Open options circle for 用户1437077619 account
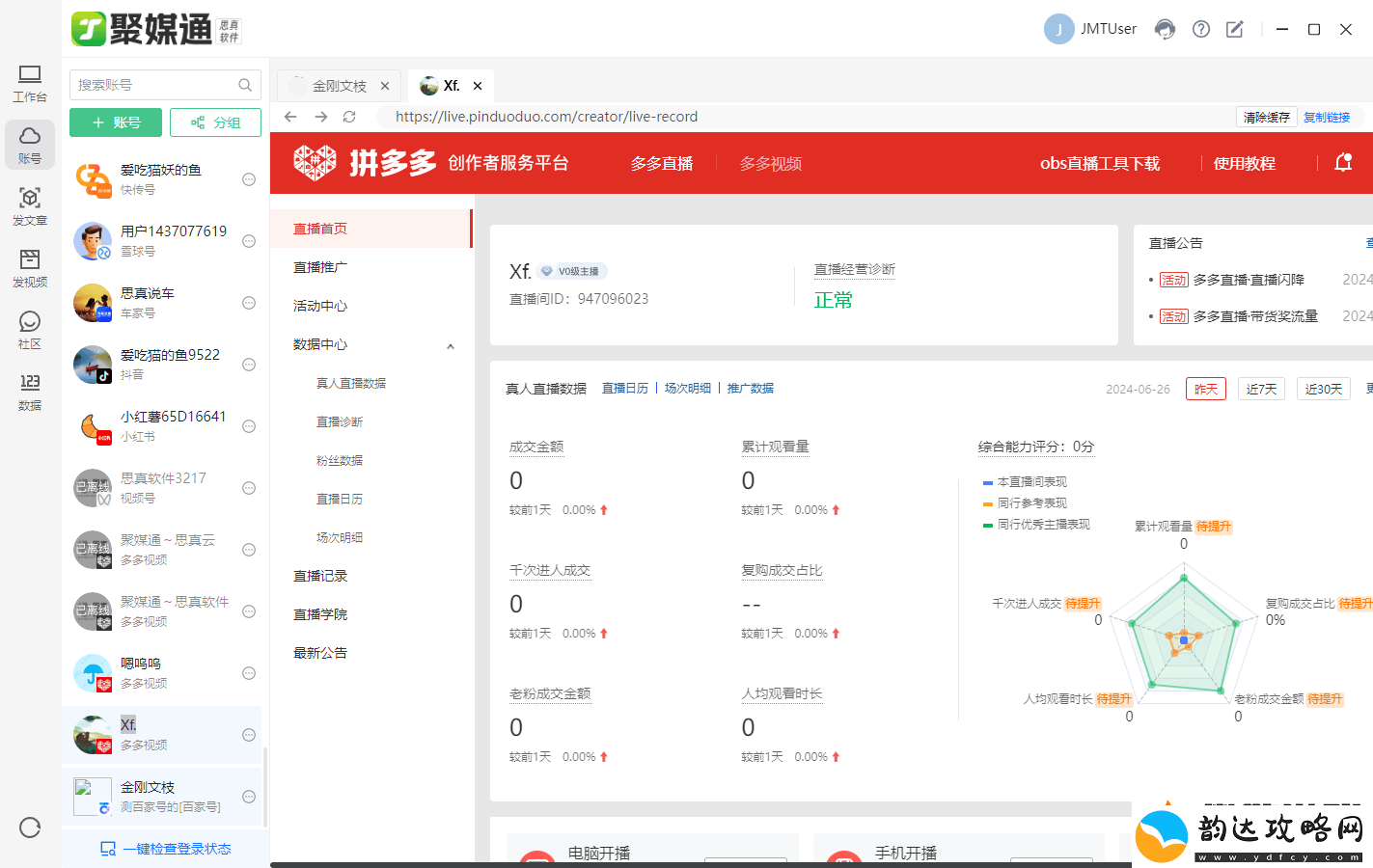 point(249,241)
